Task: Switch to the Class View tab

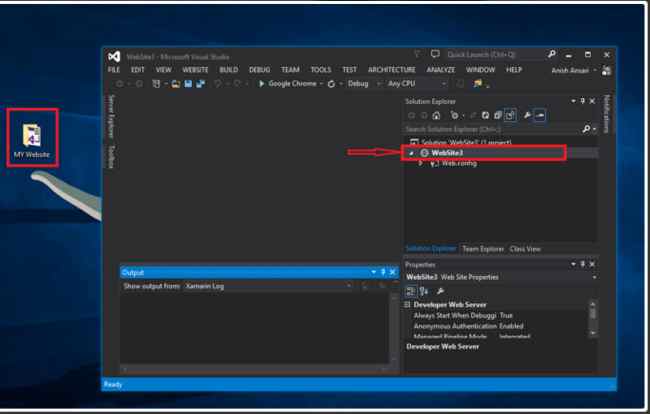Action: coord(525,249)
